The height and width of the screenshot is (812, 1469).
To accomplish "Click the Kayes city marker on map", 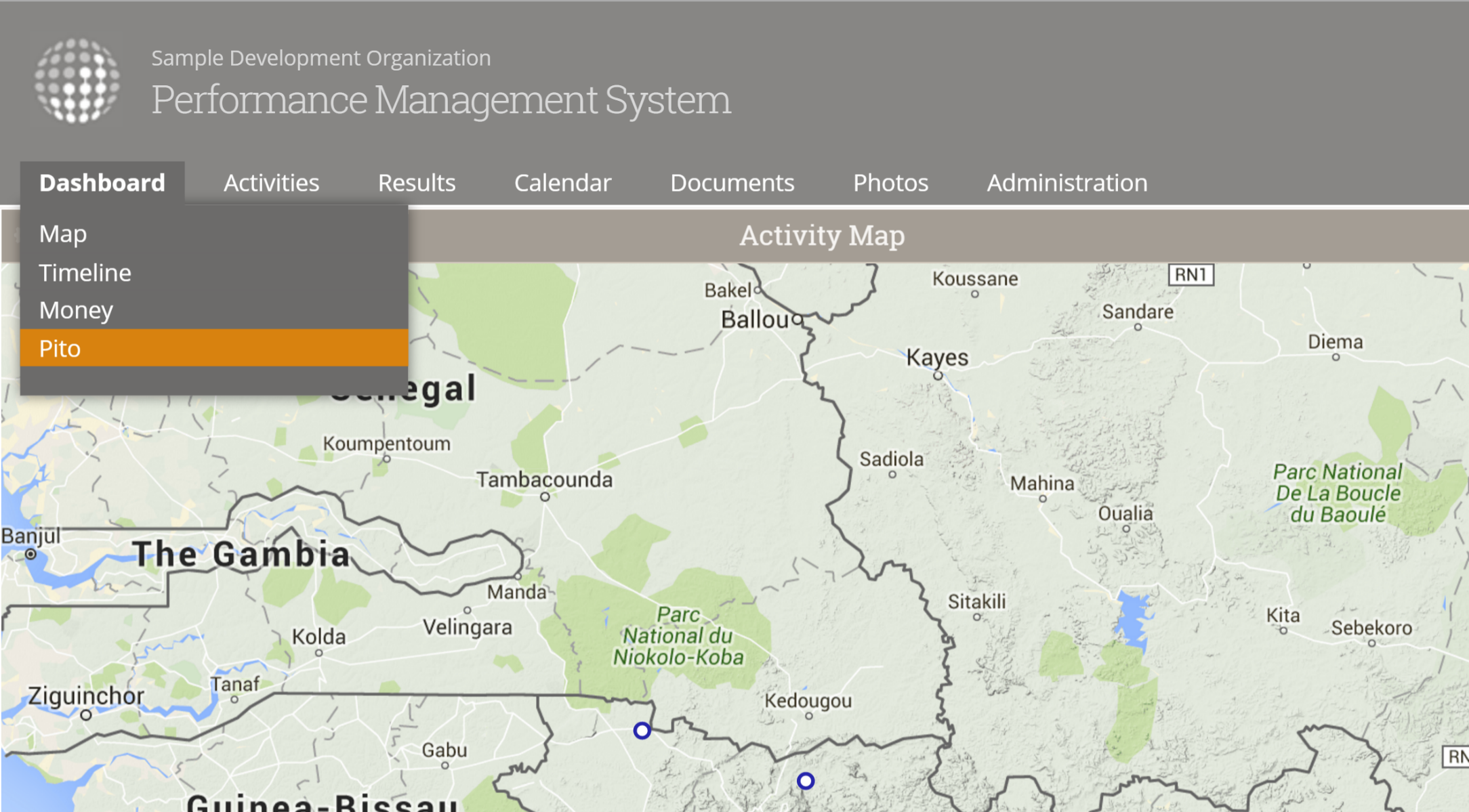I will click(938, 375).
